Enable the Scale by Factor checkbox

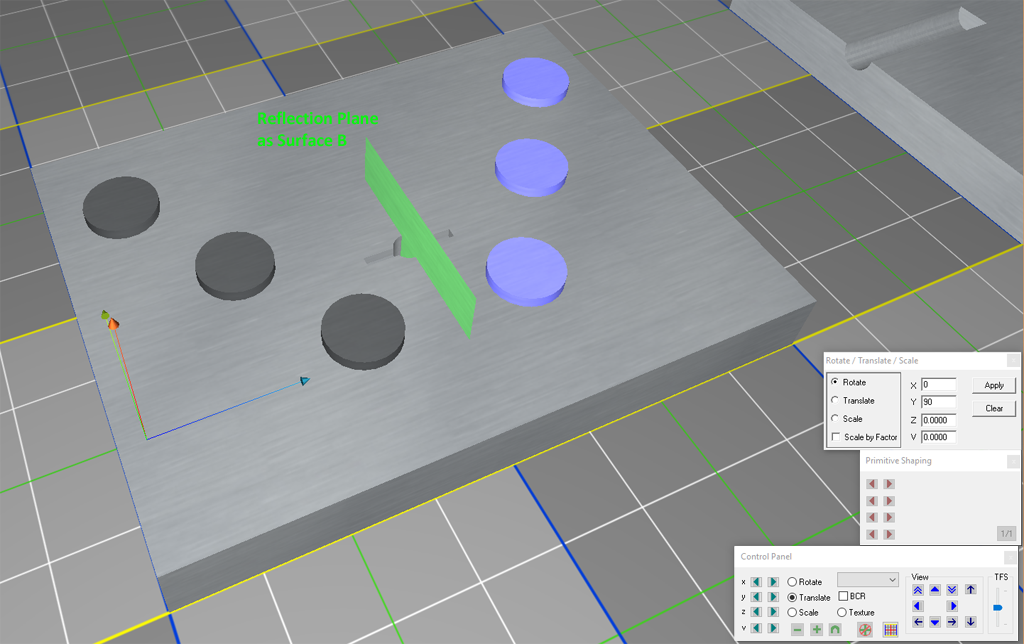point(836,437)
